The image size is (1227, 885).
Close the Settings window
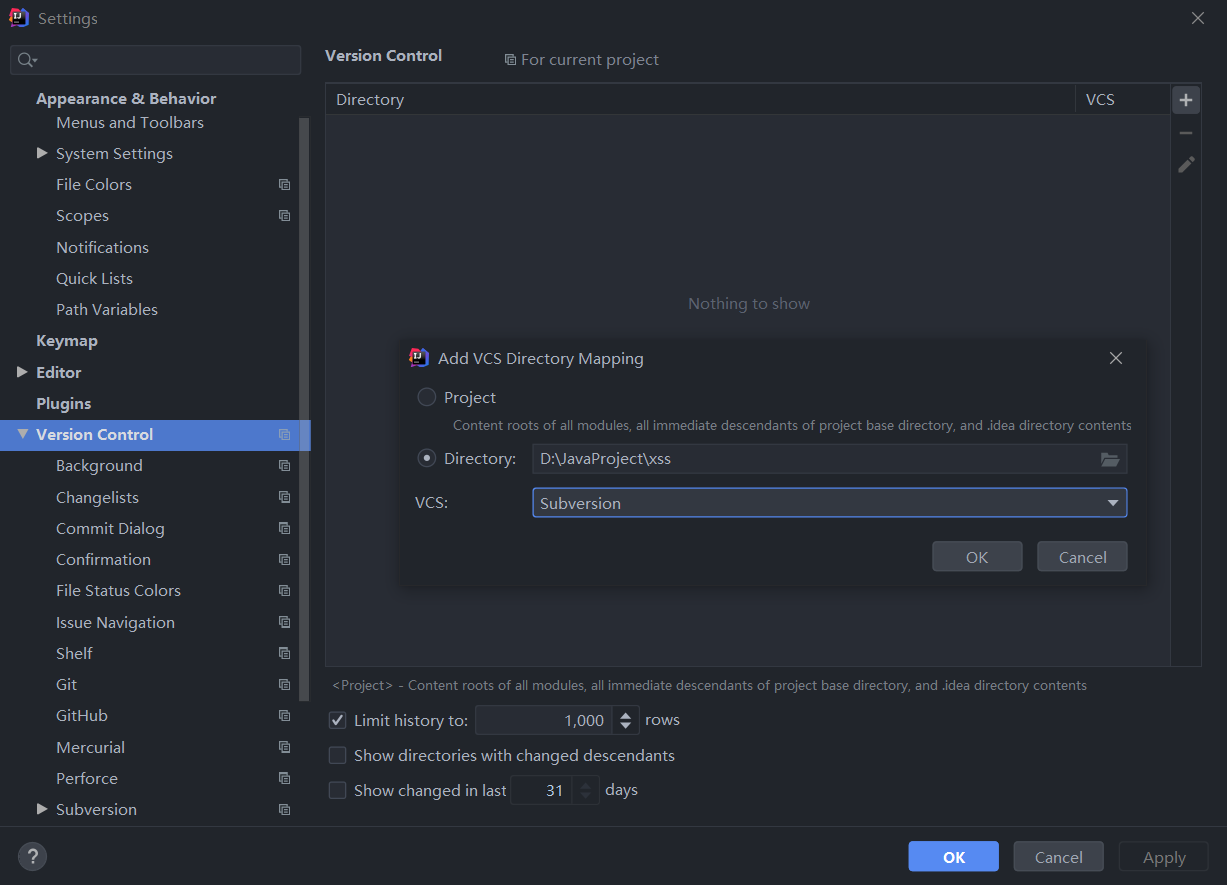tap(1198, 18)
